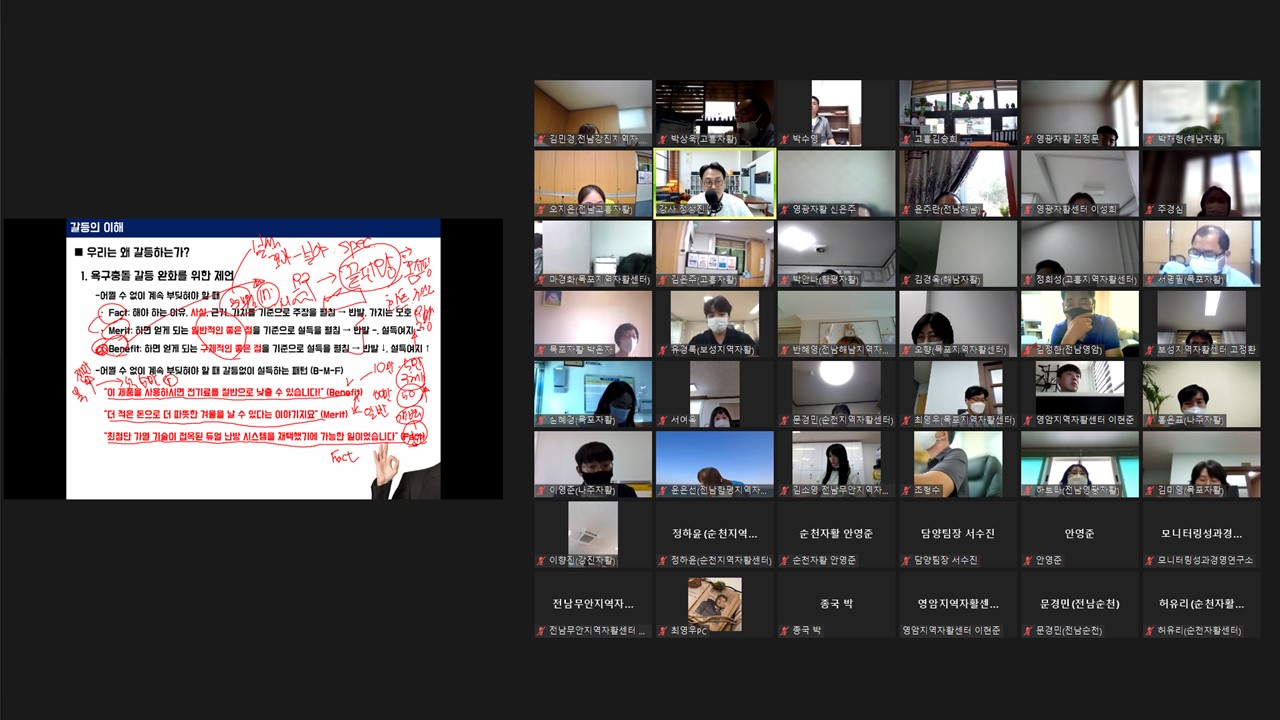Select the highlighted active speaker video tile
This screenshot has height=720, width=1280.
714,182
